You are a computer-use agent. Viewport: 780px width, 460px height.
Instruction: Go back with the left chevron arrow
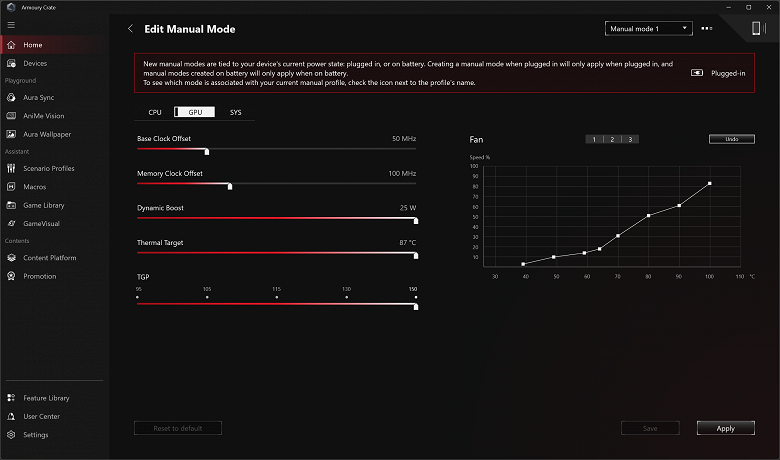point(130,29)
